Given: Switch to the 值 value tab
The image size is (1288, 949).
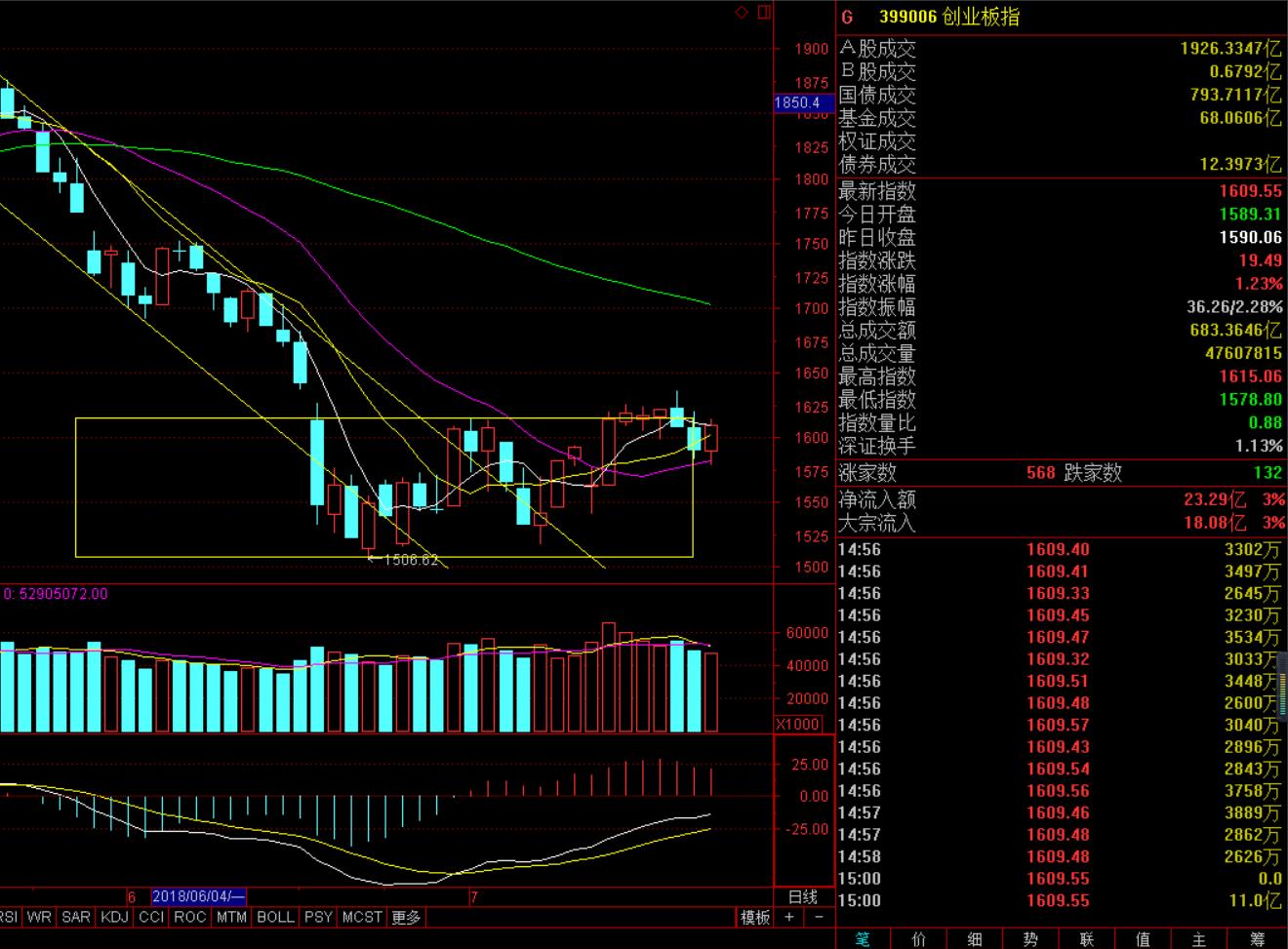Looking at the screenshot, I should click(x=1143, y=938).
